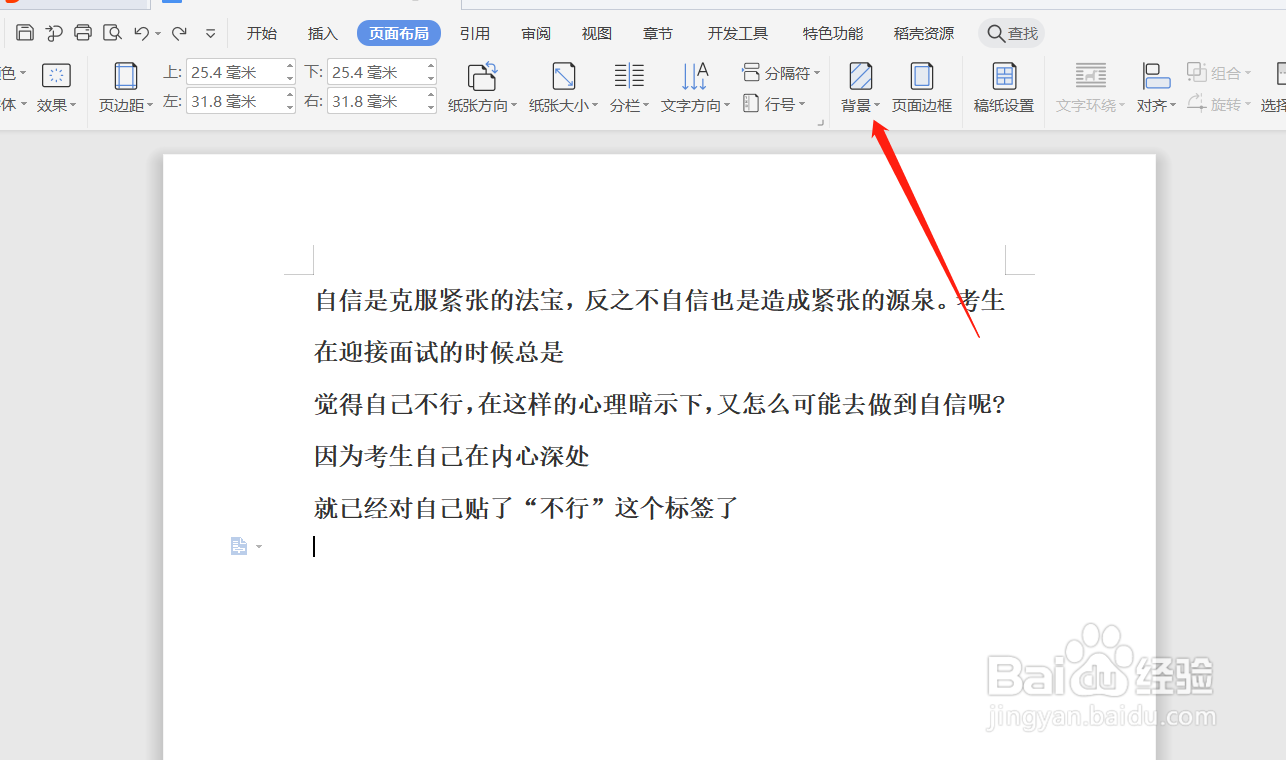
Task: Click the 查找 search button
Action: point(1012,33)
